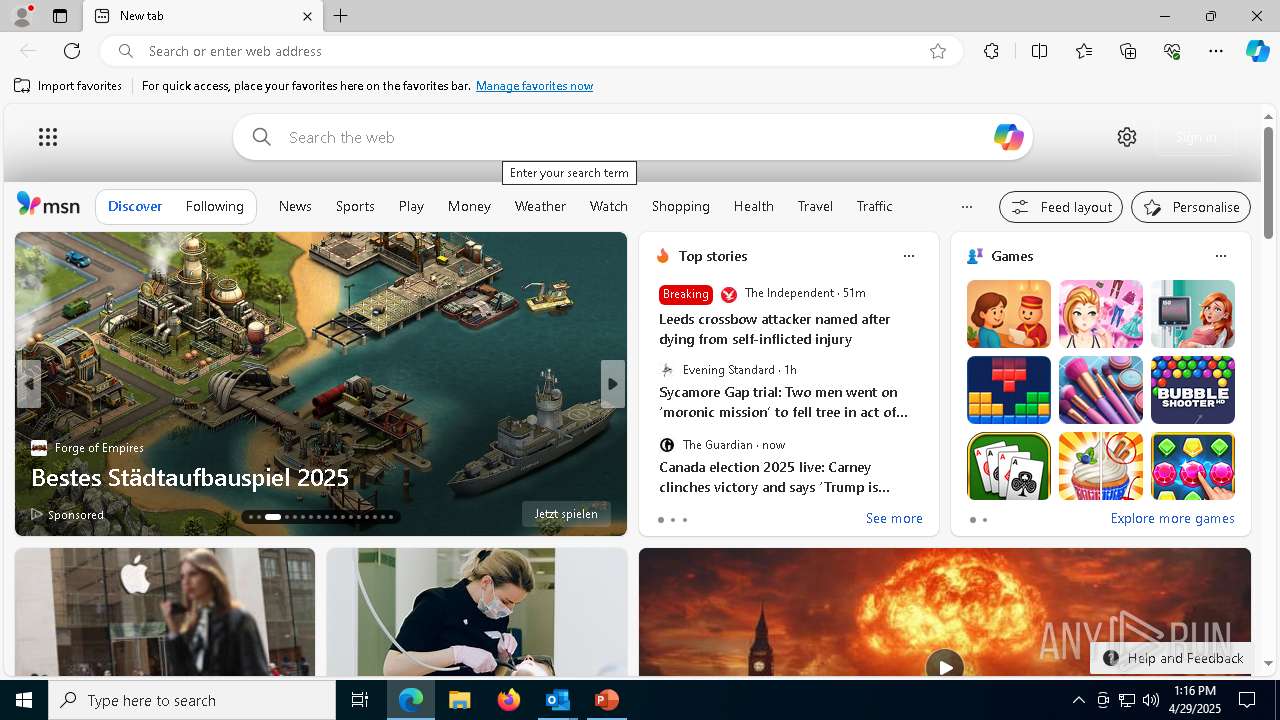Open Edge Settings and more menu

tap(1216, 51)
